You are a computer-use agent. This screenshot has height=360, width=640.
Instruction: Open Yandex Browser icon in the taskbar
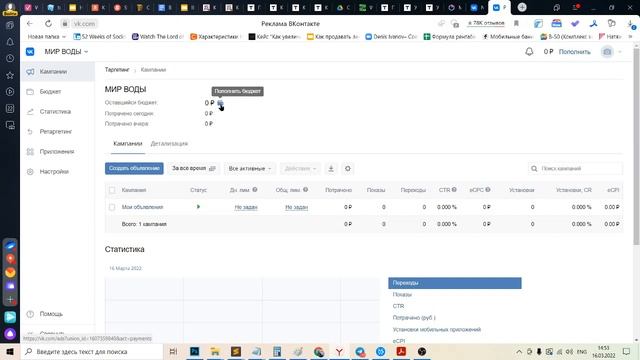339,351
